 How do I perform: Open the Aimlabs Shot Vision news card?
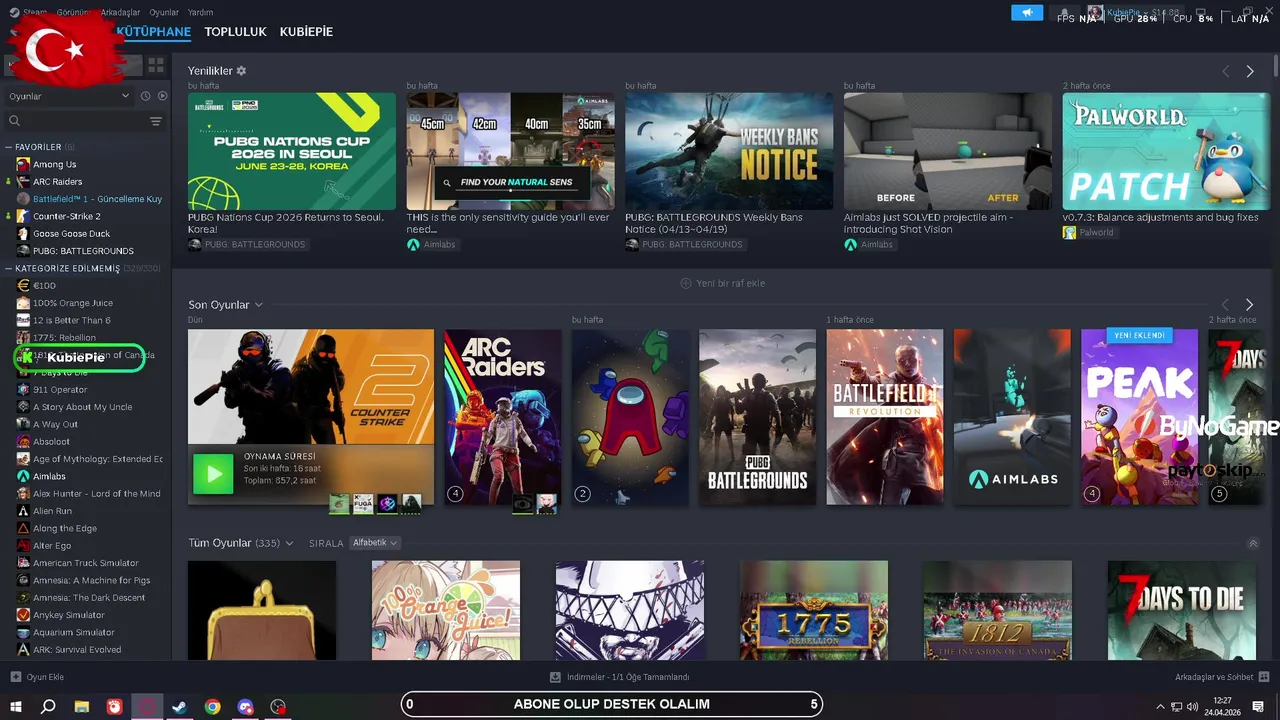(x=948, y=152)
